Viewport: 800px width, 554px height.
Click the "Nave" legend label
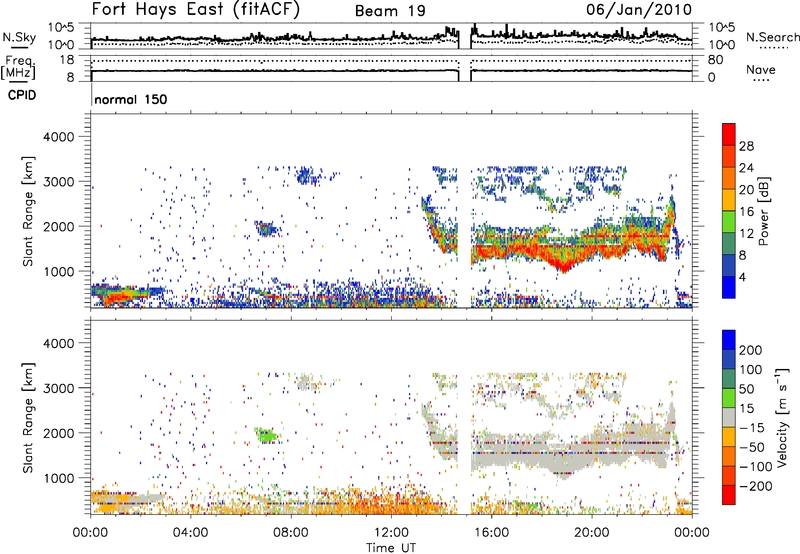pos(761,69)
